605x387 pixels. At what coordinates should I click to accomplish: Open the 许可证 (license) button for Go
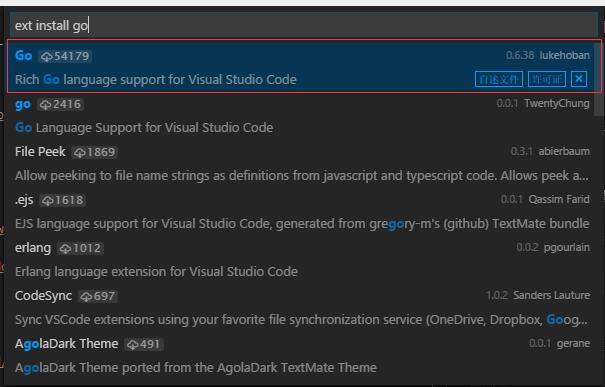(547, 79)
